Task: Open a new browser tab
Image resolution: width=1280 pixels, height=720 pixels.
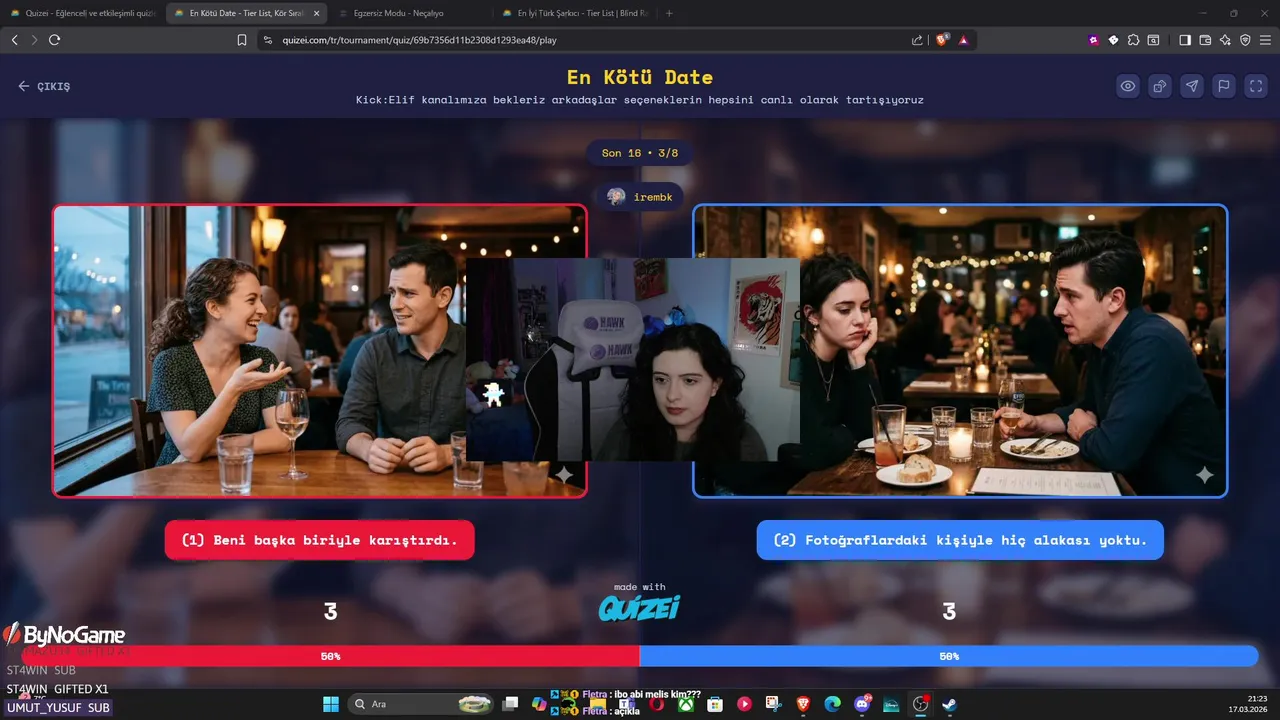Action: 669,13
